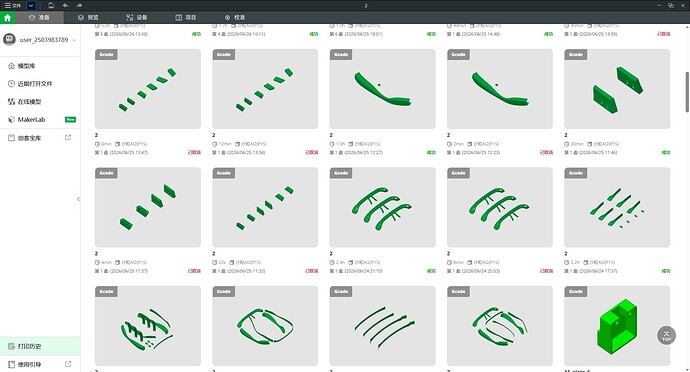Image resolution: width=690 pixels, height=372 pixels.
Task: Click Gcode badge on the 11:46 card
Action: pyautogui.click(x=576, y=55)
